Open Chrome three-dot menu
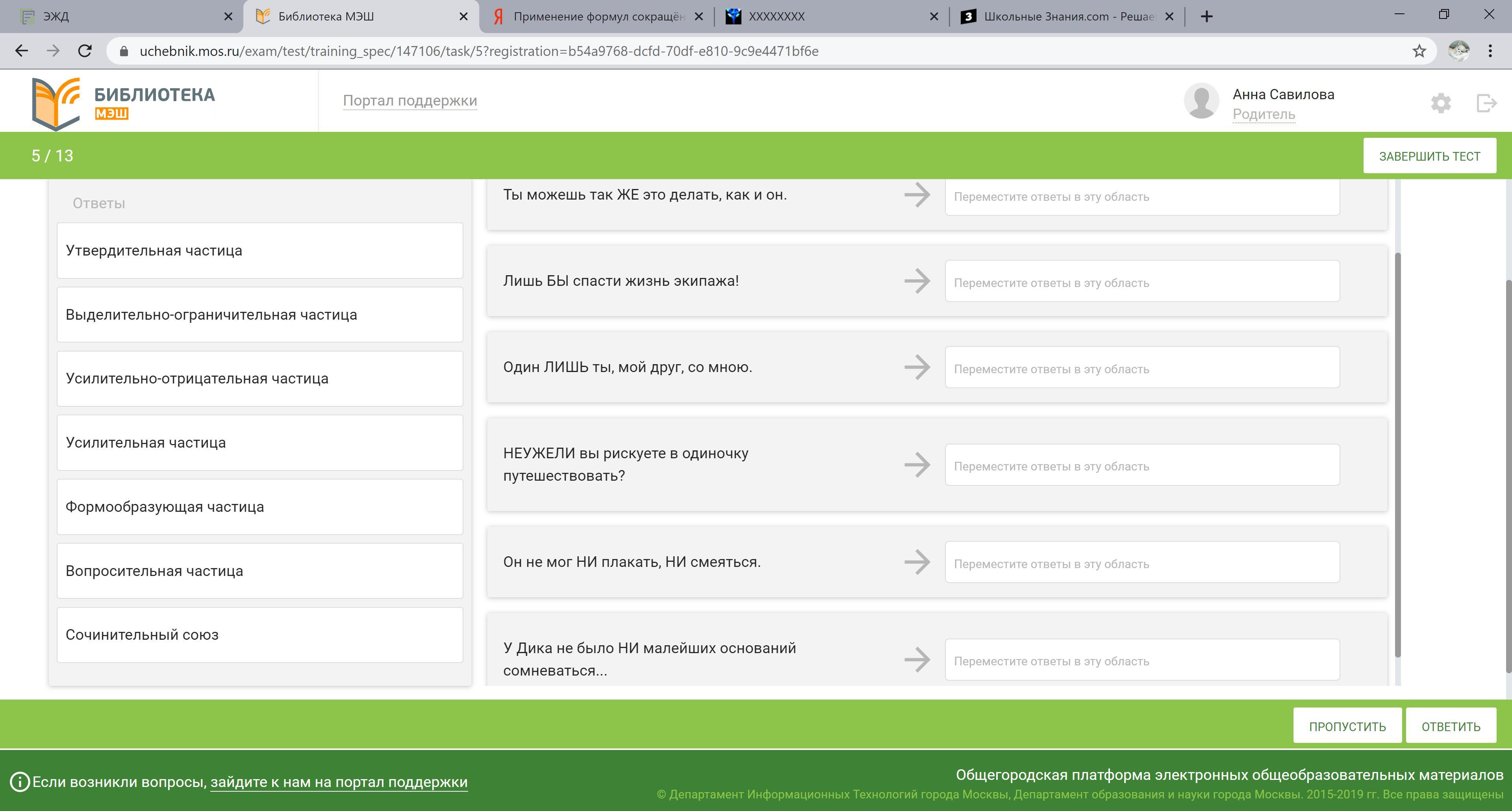 tap(1490, 51)
